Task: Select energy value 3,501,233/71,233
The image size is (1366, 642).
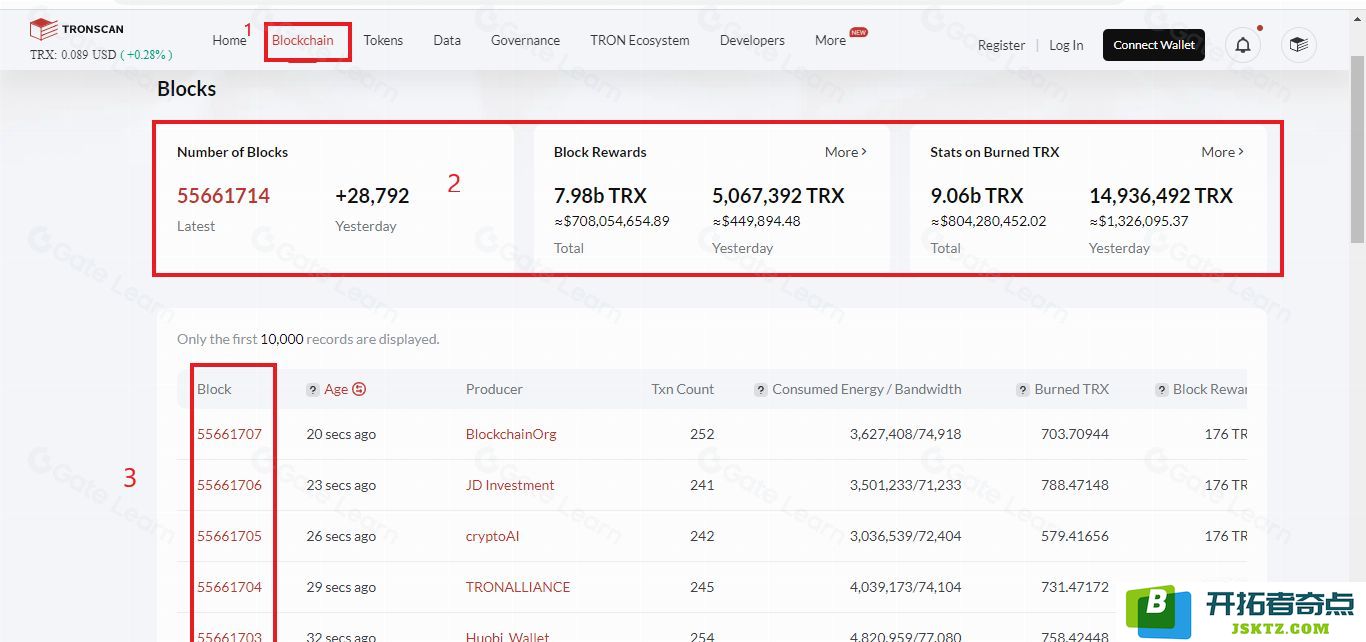Action: [x=906, y=485]
